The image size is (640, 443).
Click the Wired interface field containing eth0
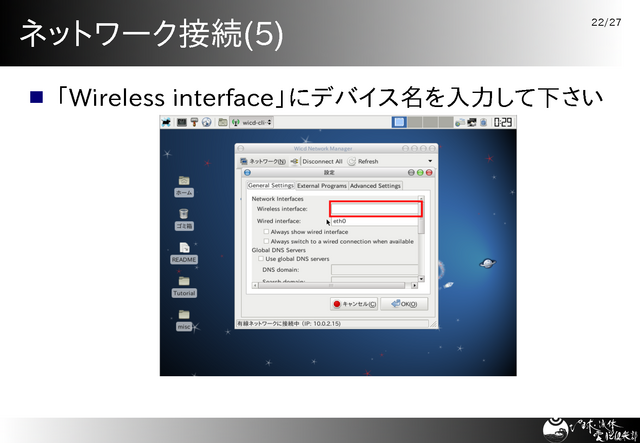click(x=375, y=221)
